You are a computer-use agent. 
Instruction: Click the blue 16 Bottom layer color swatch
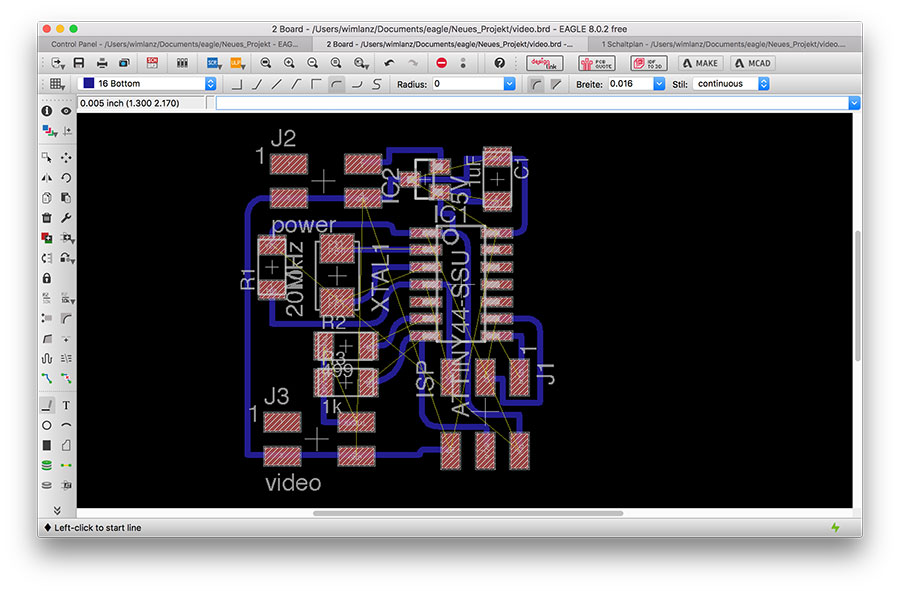88,83
